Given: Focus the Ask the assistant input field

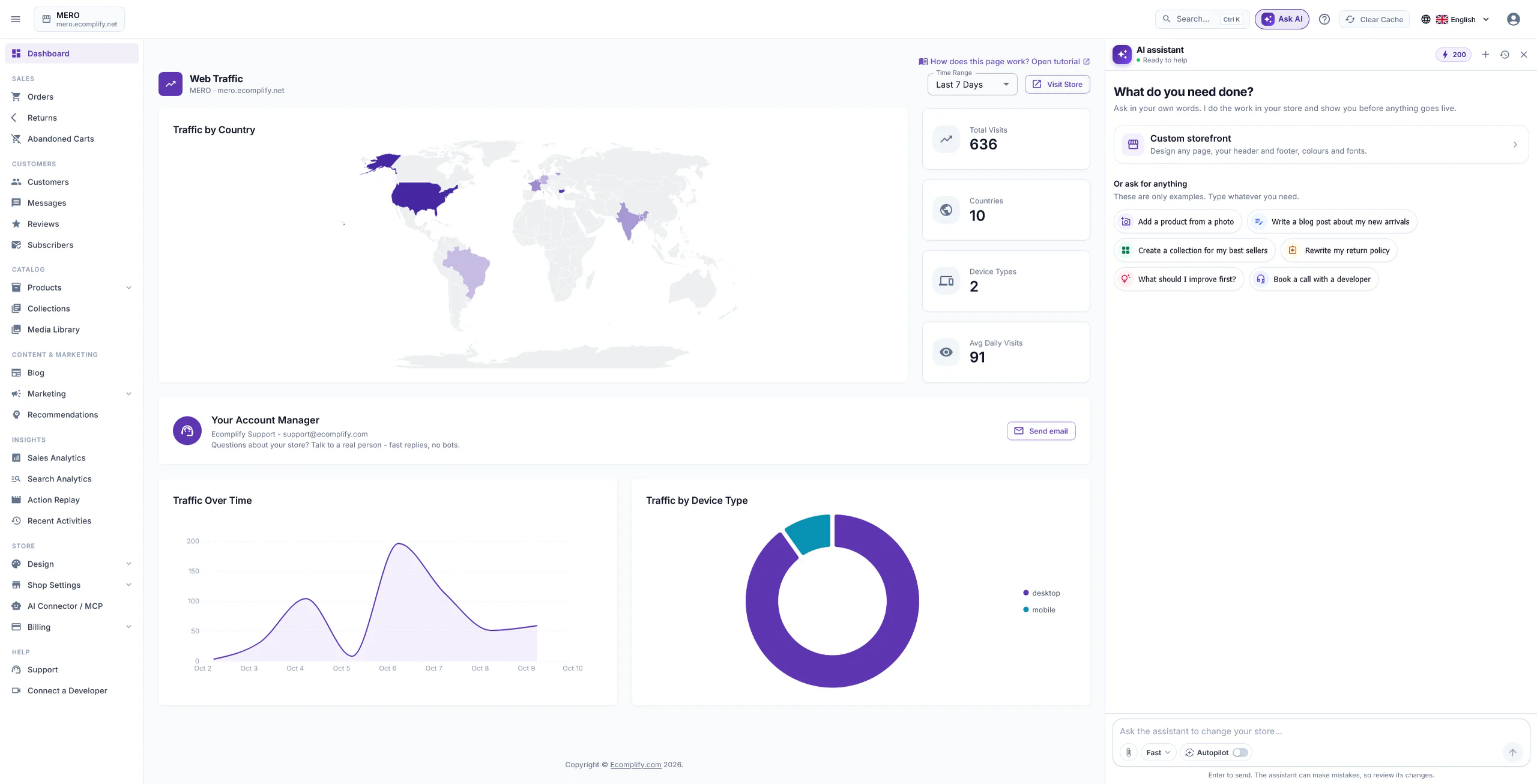Looking at the screenshot, I should point(1320,731).
